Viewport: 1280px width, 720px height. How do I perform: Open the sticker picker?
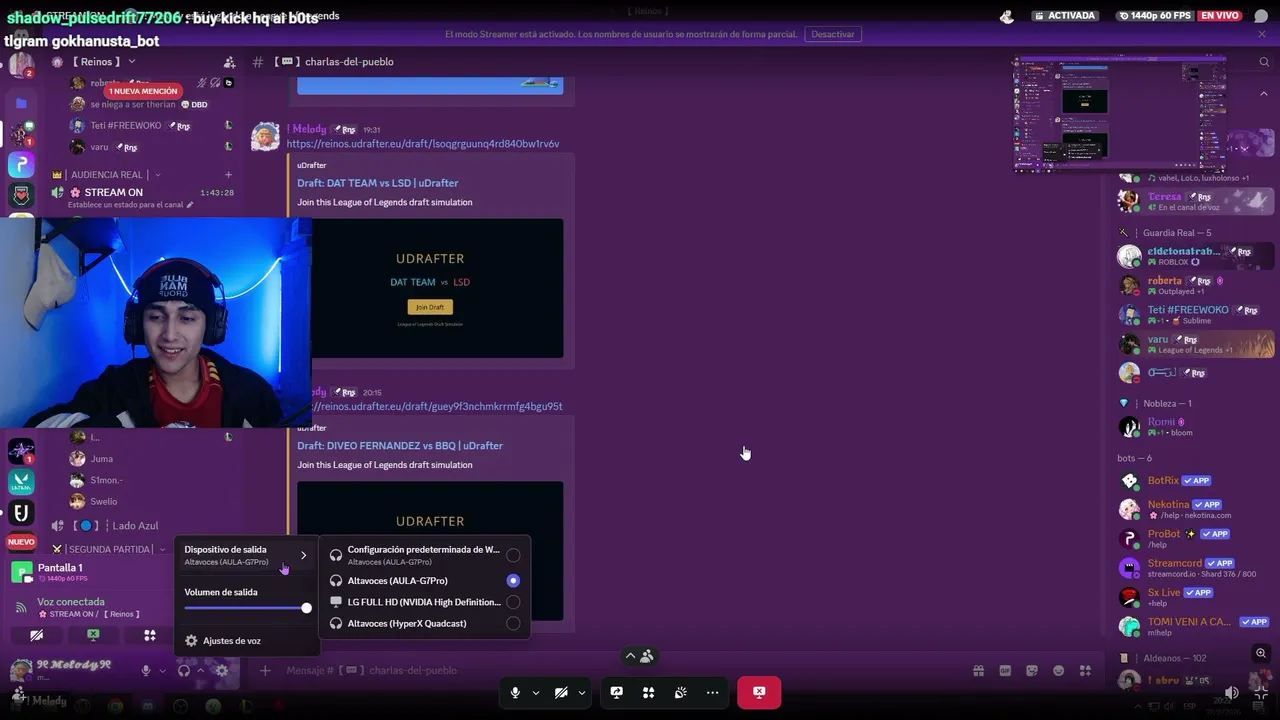[x=1032, y=671]
